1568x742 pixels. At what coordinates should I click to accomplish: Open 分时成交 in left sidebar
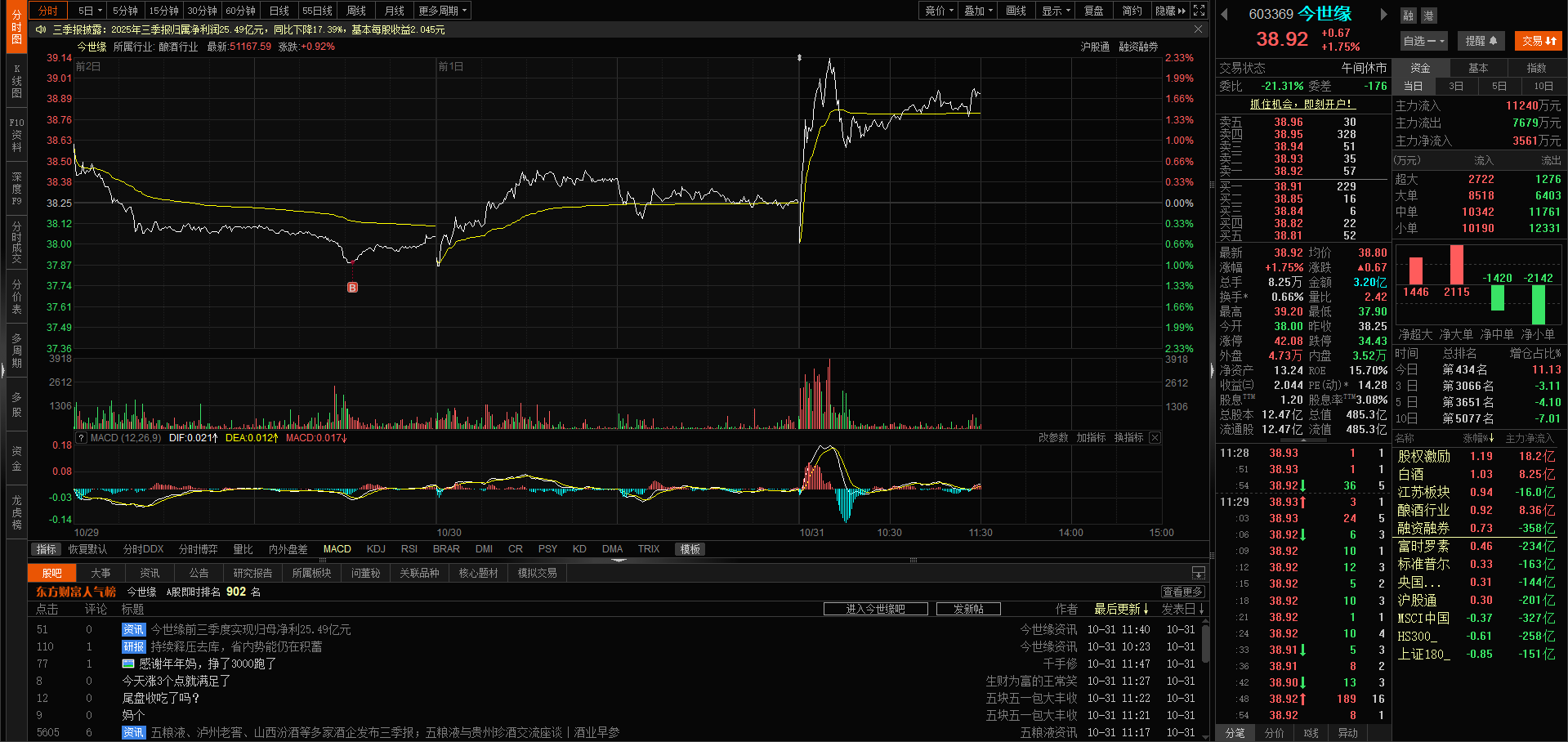[16, 243]
